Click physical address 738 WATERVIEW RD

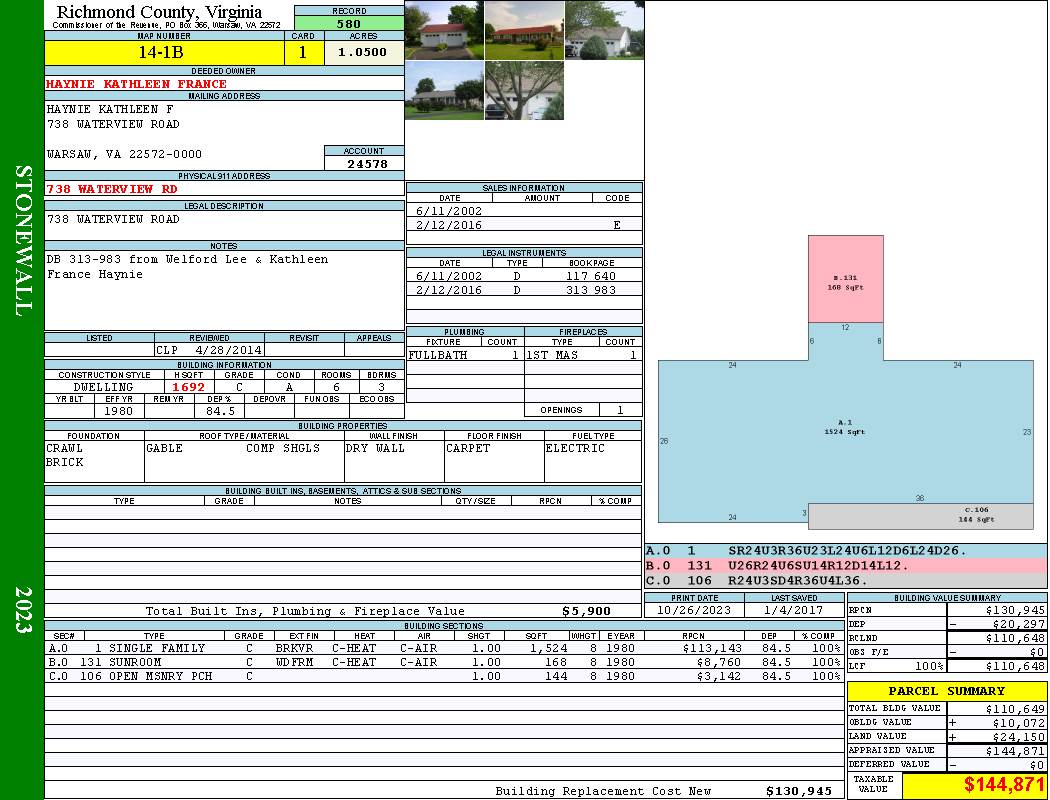click(112, 189)
